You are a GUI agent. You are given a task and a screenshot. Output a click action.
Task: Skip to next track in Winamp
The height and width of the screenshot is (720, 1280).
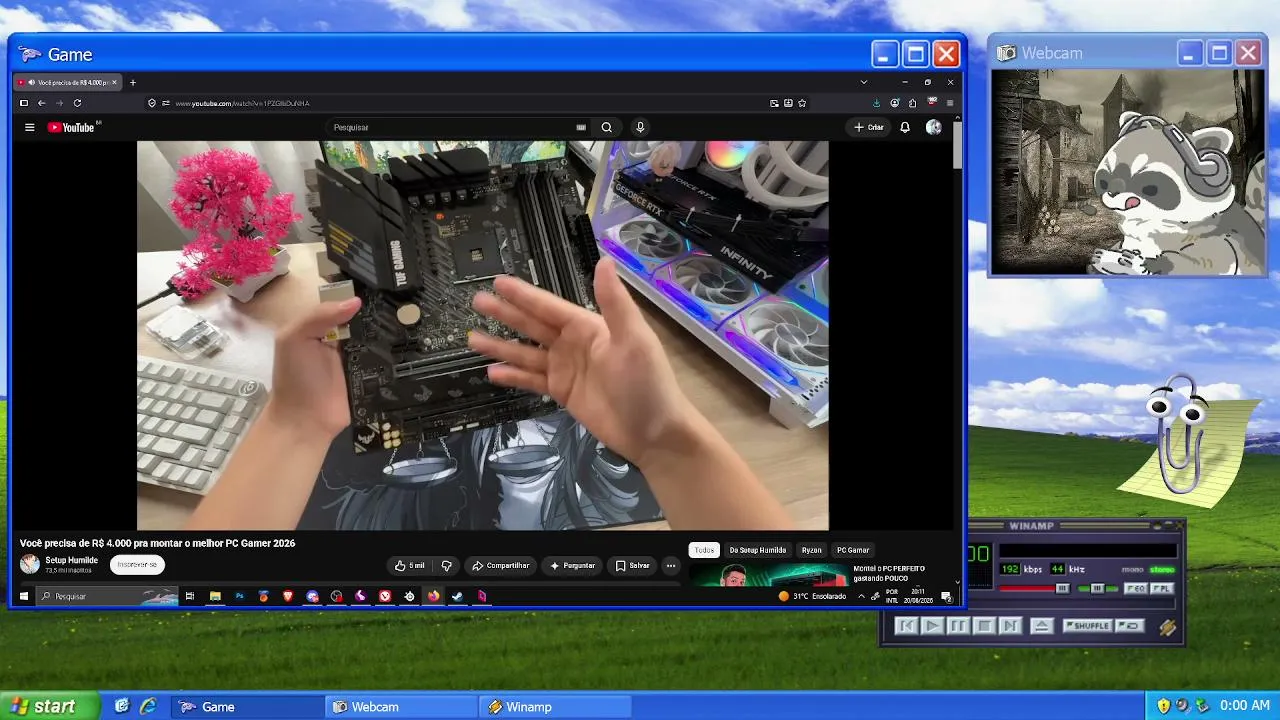pyautogui.click(x=1010, y=626)
